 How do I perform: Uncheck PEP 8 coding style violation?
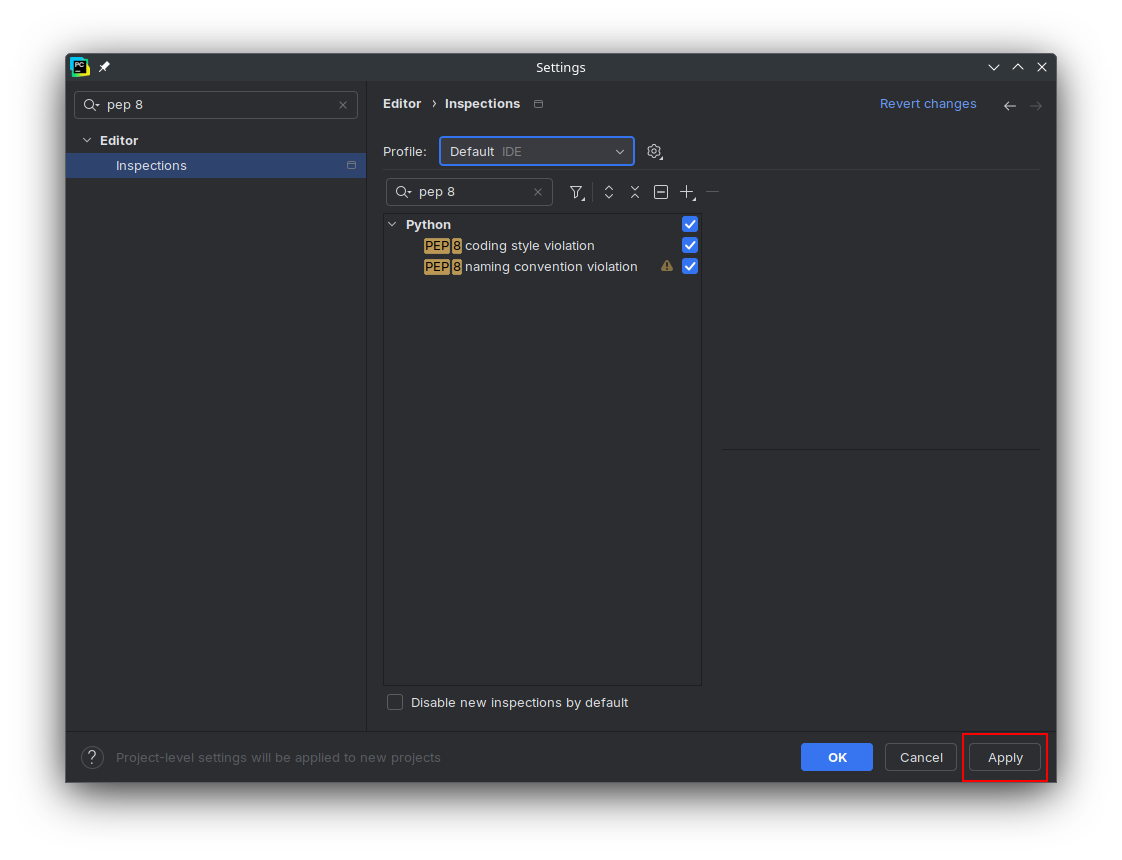(690, 245)
